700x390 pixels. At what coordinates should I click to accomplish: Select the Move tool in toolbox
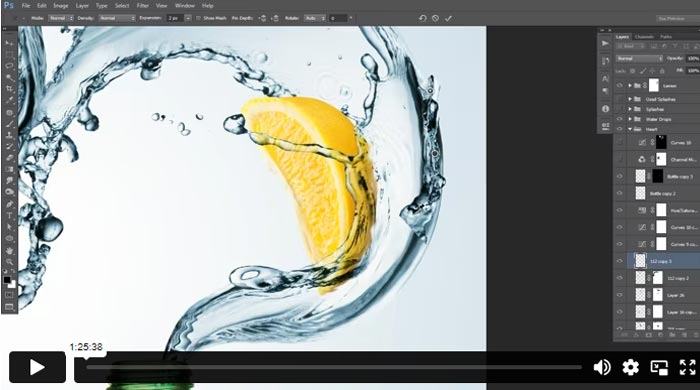pos(9,43)
